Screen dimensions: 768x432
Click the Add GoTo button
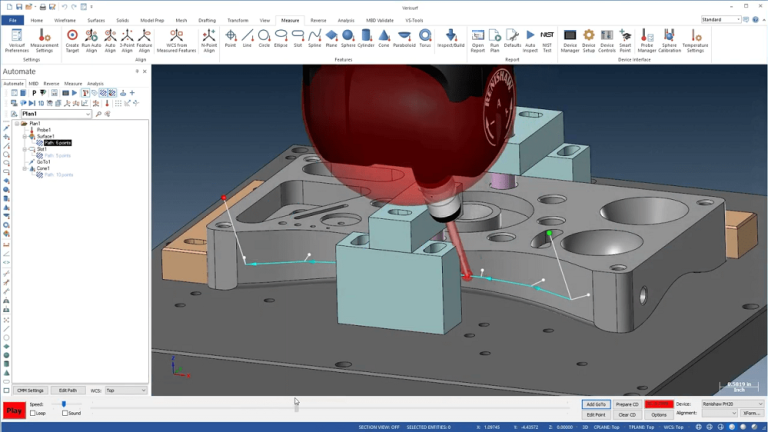(596, 404)
